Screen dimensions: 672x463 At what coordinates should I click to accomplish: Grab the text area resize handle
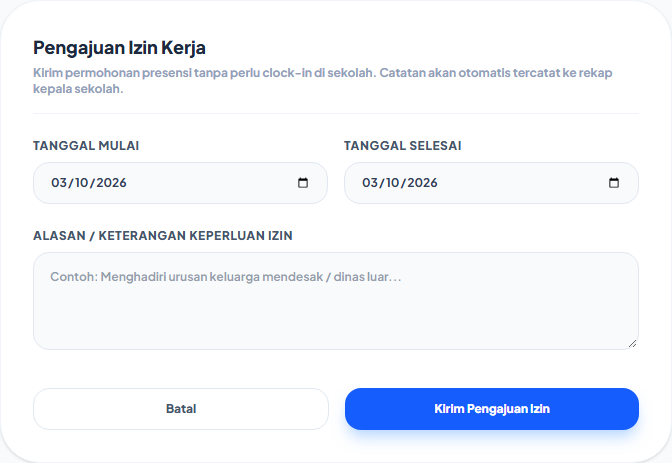click(633, 343)
